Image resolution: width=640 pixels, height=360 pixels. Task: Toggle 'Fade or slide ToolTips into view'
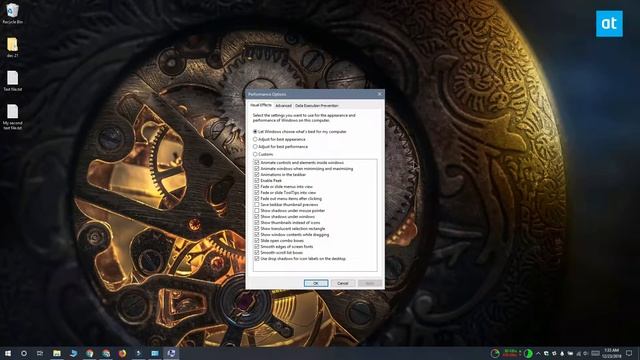[x=257, y=192]
